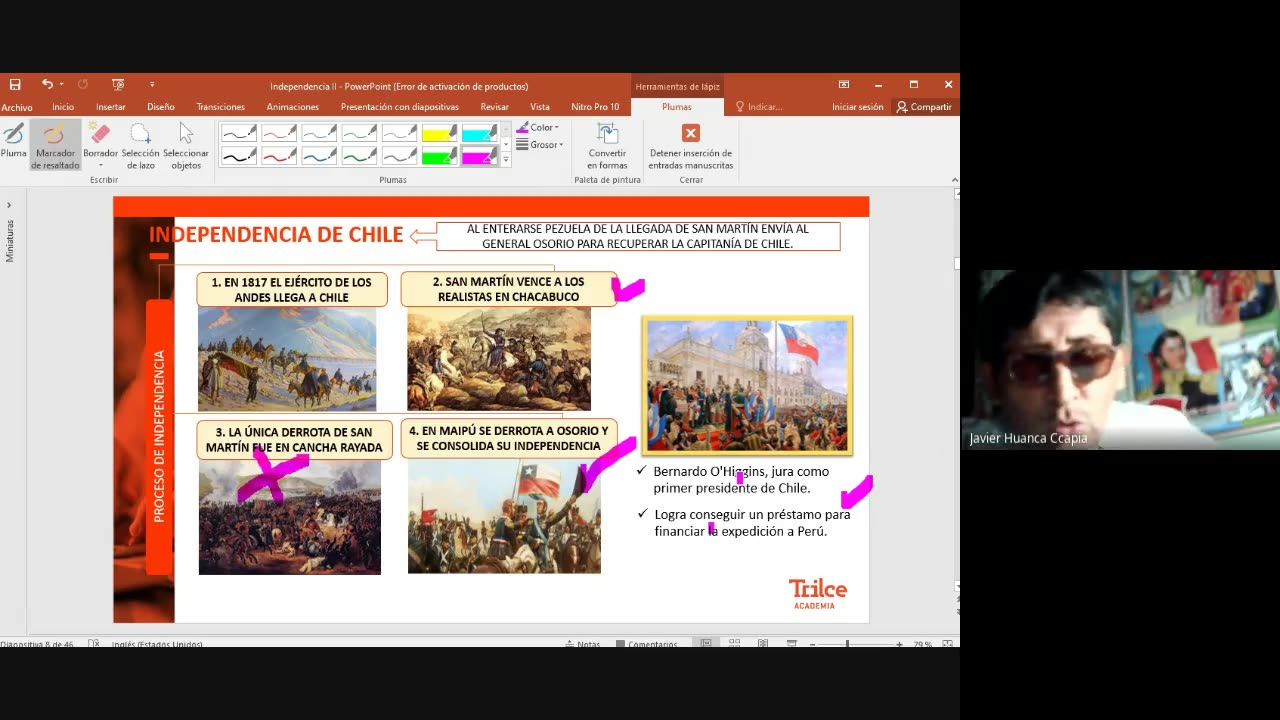Switch to Slide Sorter view

734,644
